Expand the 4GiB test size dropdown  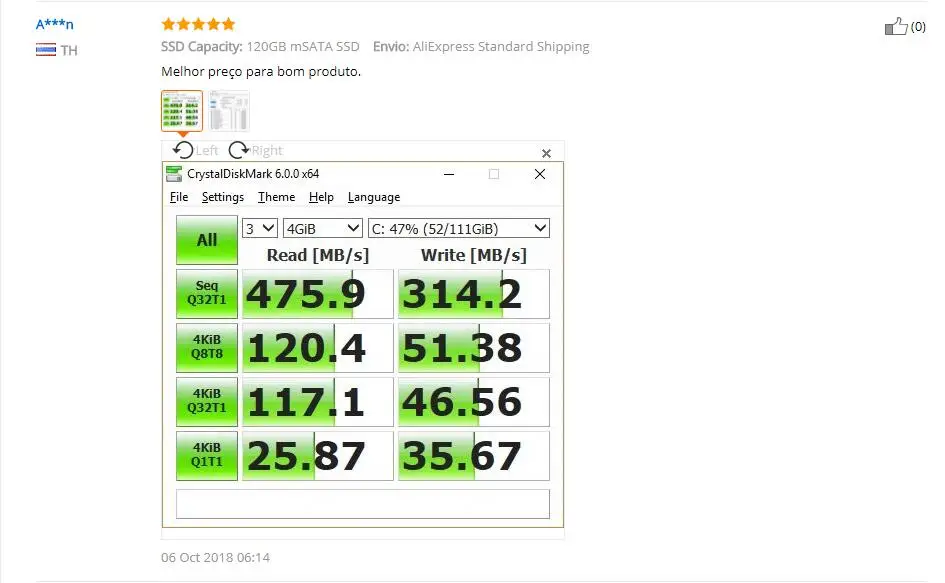tap(322, 228)
